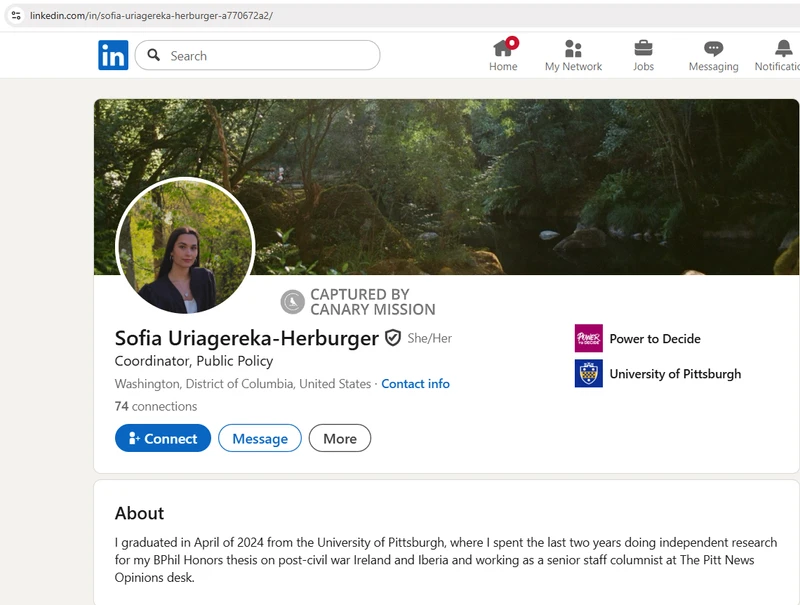Click the name Sofia Uriagereka-Herburger
The width and height of the screenshot is (800, 605).
(246, 338)
